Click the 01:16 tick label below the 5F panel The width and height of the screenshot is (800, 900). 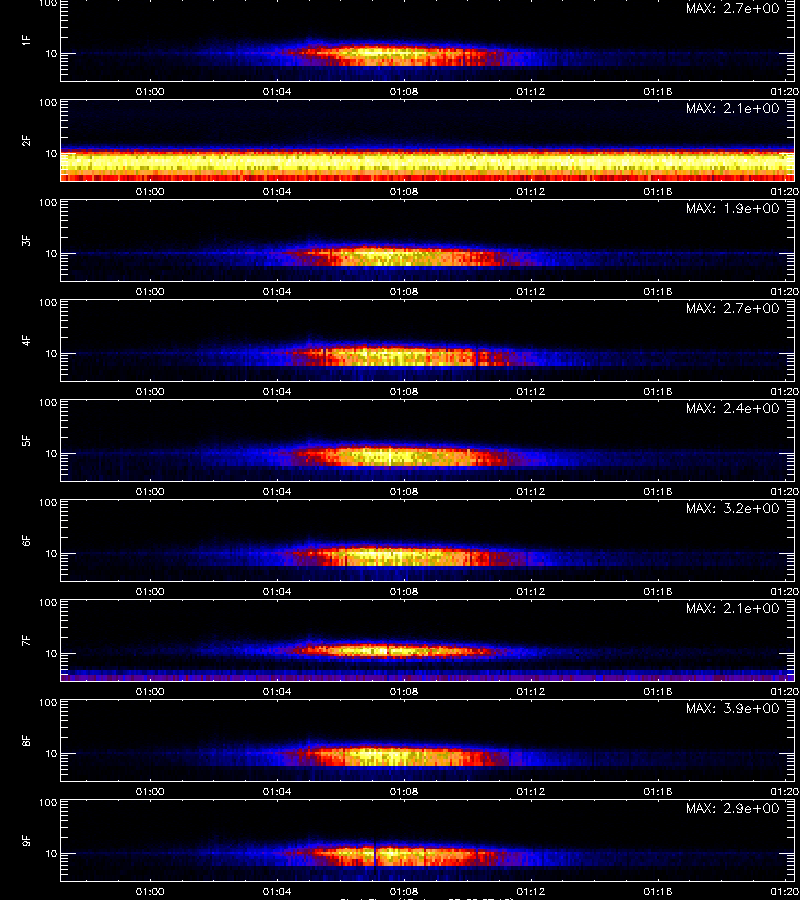pos(658,492)
